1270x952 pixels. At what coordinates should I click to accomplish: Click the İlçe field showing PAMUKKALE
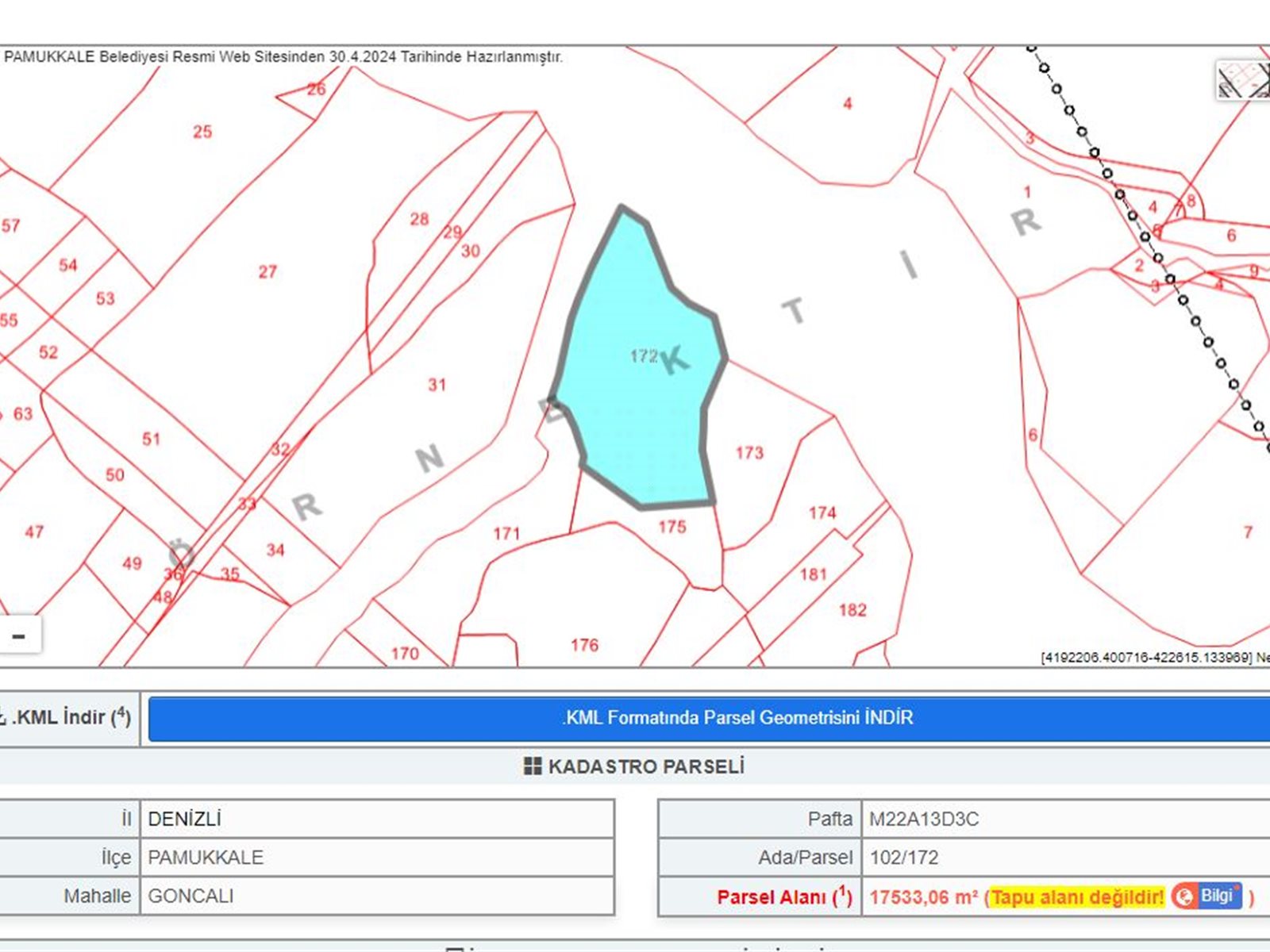(x=377, y=858)
